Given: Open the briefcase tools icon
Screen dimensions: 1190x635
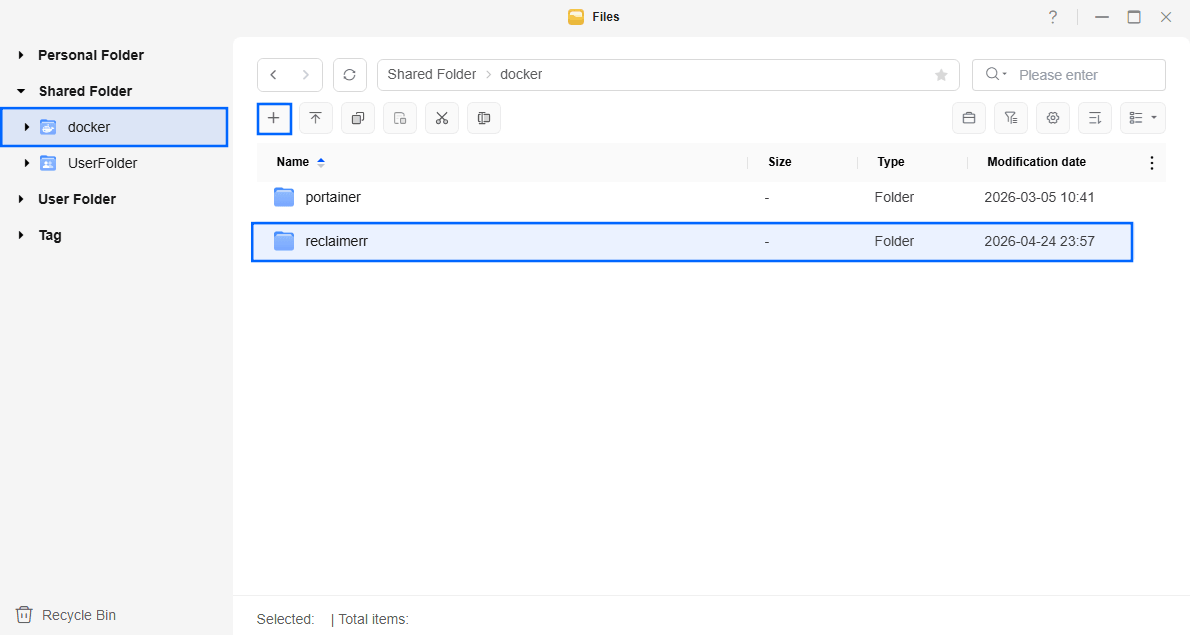Looking at the screenshot, I should click(x=968, y=118).
